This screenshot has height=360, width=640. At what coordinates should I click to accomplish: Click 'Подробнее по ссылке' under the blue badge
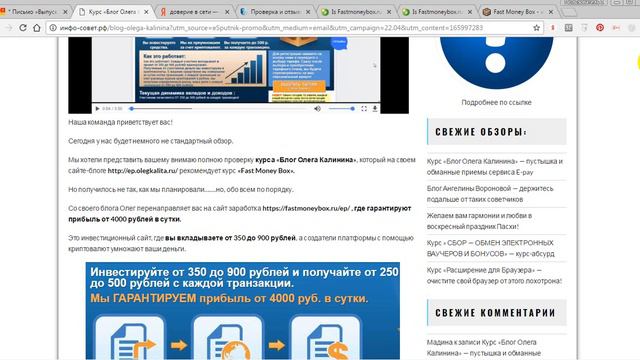tap(496, 102)
